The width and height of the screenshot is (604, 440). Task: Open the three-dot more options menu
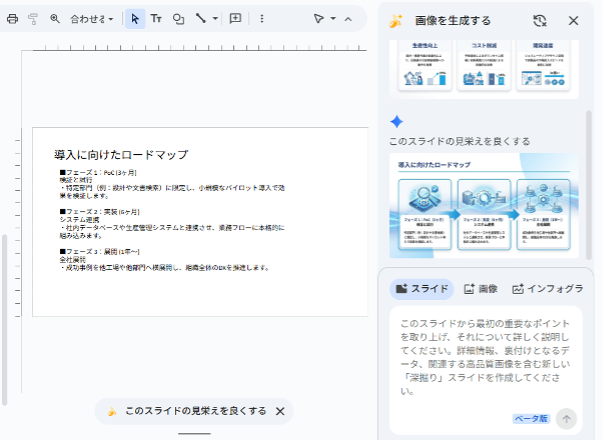pos(262,18)
